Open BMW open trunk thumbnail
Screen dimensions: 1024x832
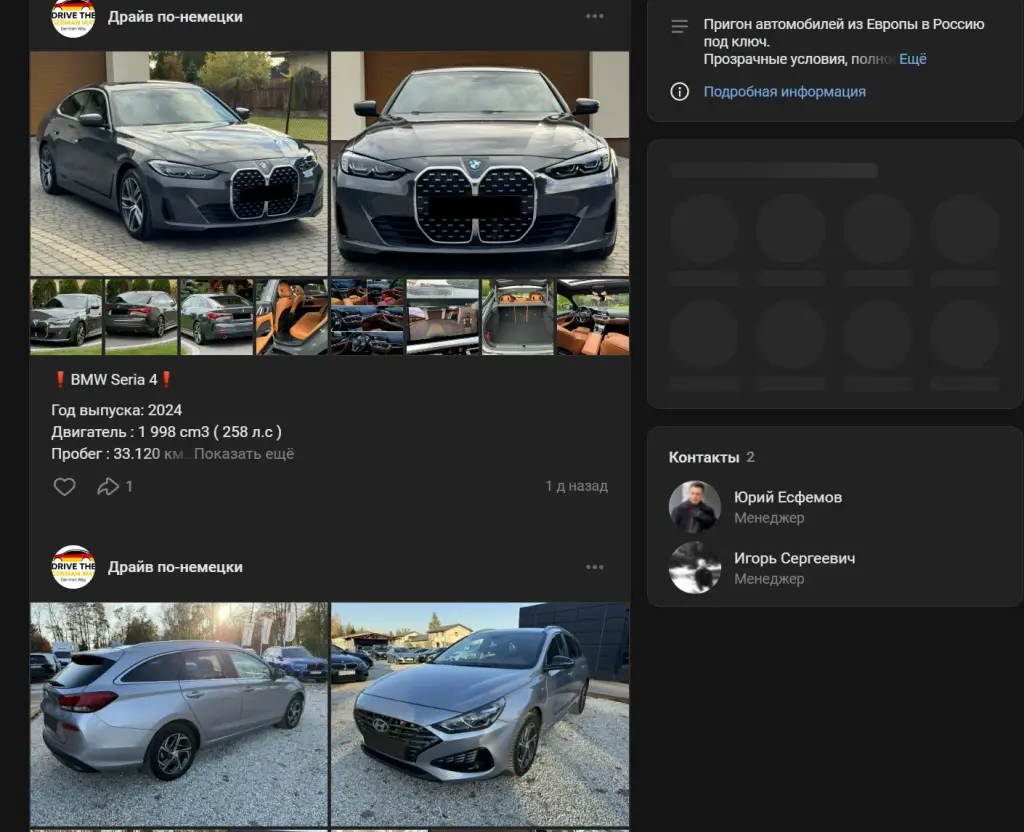tap(518, 317)
